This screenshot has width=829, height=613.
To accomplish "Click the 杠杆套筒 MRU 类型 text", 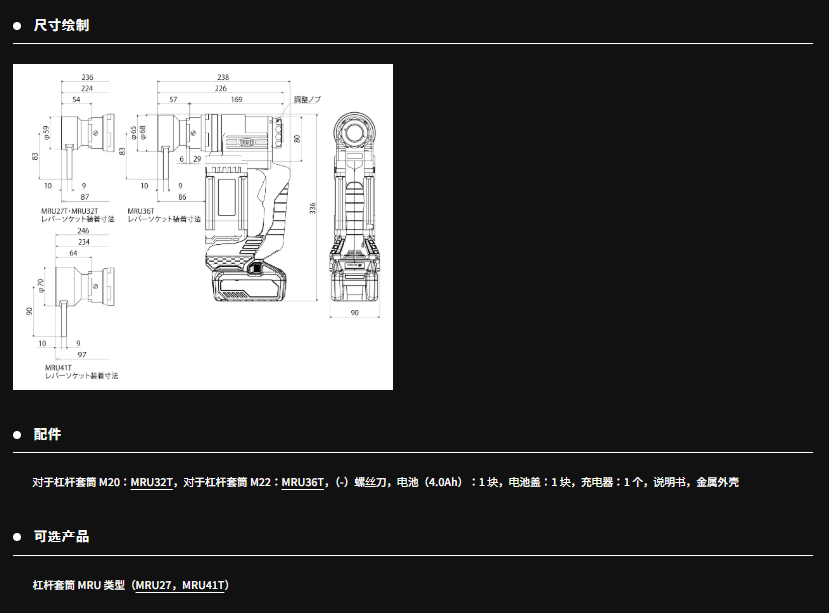I will [80, 585].
